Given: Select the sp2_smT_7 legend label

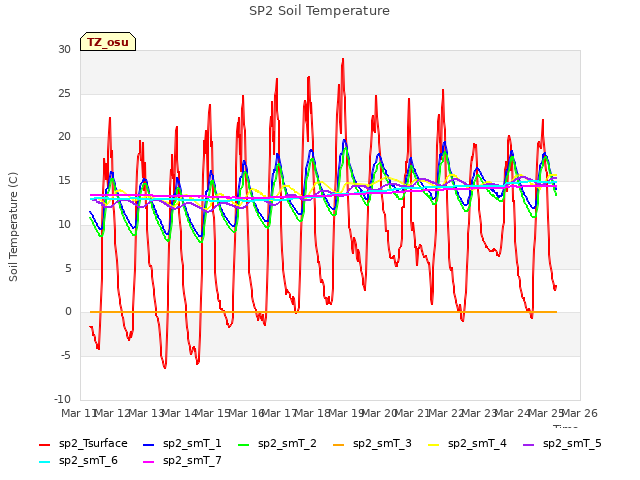Looking at the screenshot, I should coord(192,461).
